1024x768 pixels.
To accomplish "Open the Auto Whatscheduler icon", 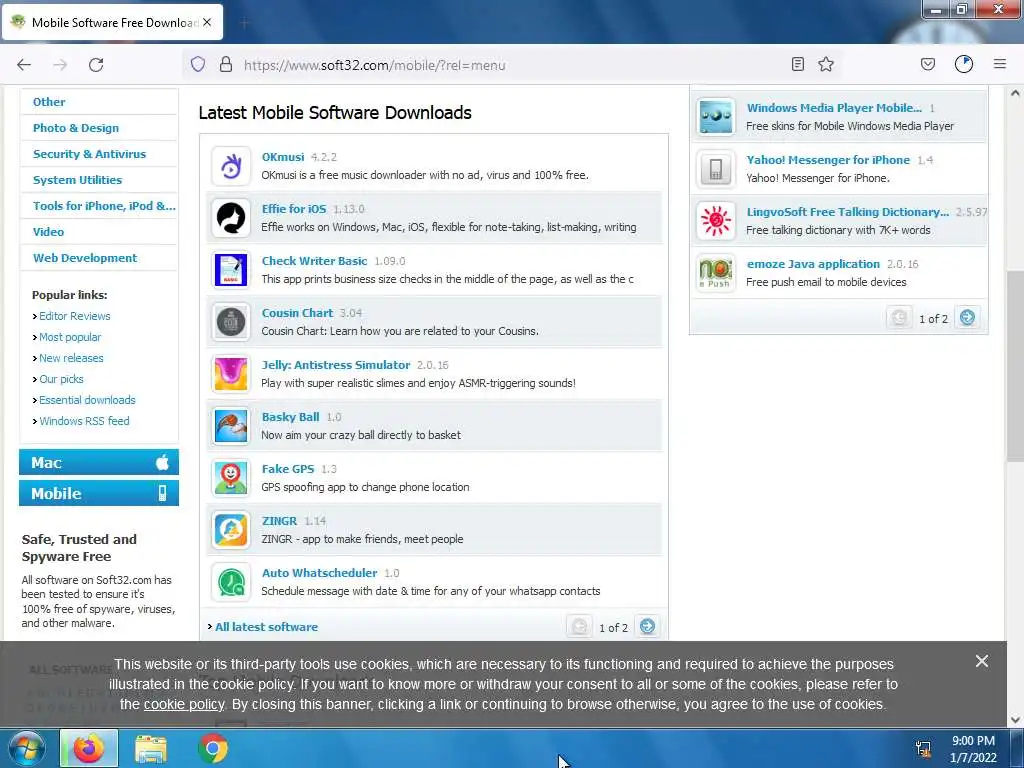I will (231, 582).
